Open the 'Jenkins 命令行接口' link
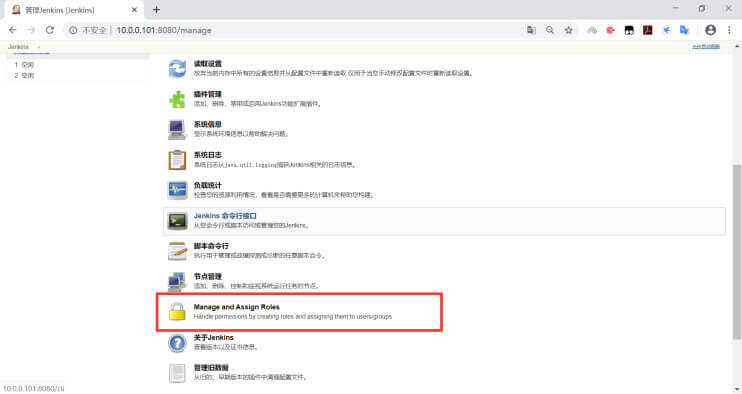The width and height of the screenshot is (742, 394). point(225,216)
